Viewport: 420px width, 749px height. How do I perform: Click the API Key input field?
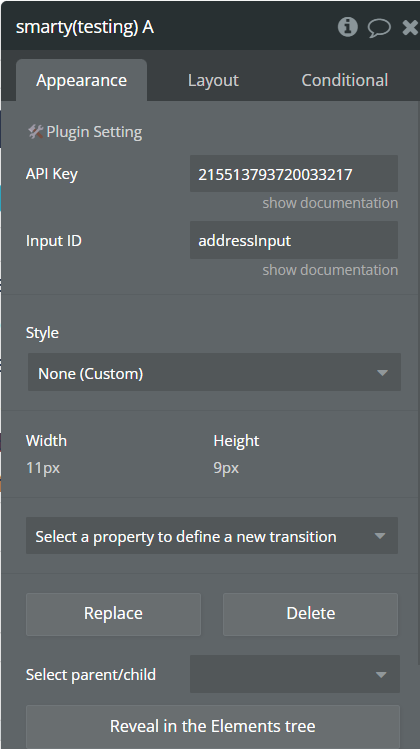coord(294,174)
